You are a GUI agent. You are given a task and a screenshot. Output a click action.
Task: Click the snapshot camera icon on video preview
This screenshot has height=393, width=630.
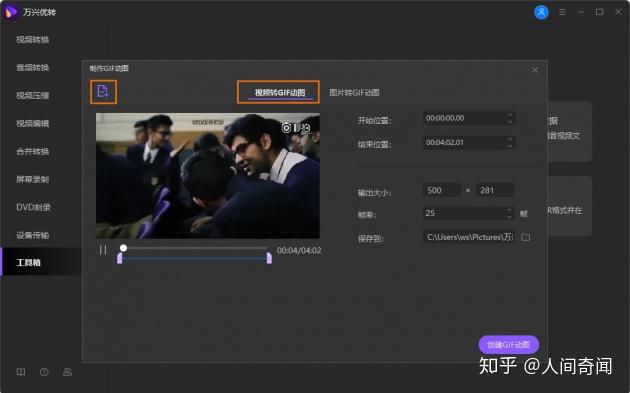click(x=286, y=128)
